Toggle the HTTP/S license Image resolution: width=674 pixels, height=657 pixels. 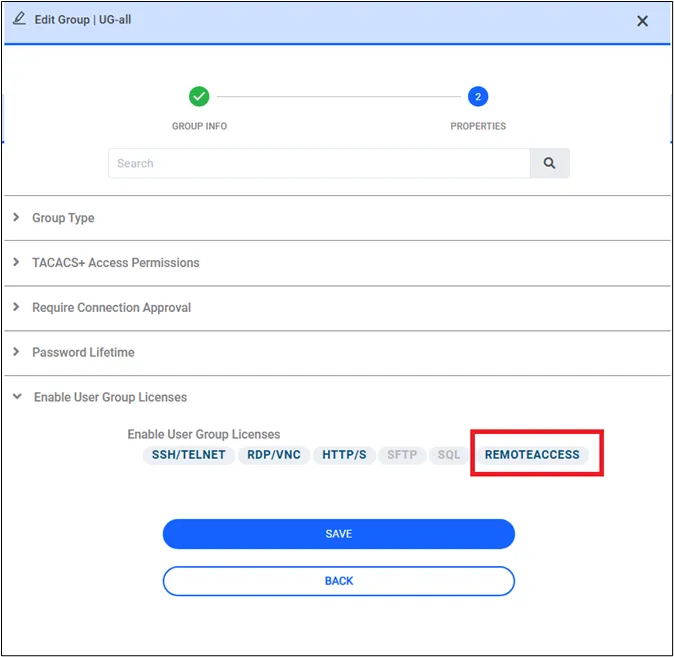click(x=344, y=454)
